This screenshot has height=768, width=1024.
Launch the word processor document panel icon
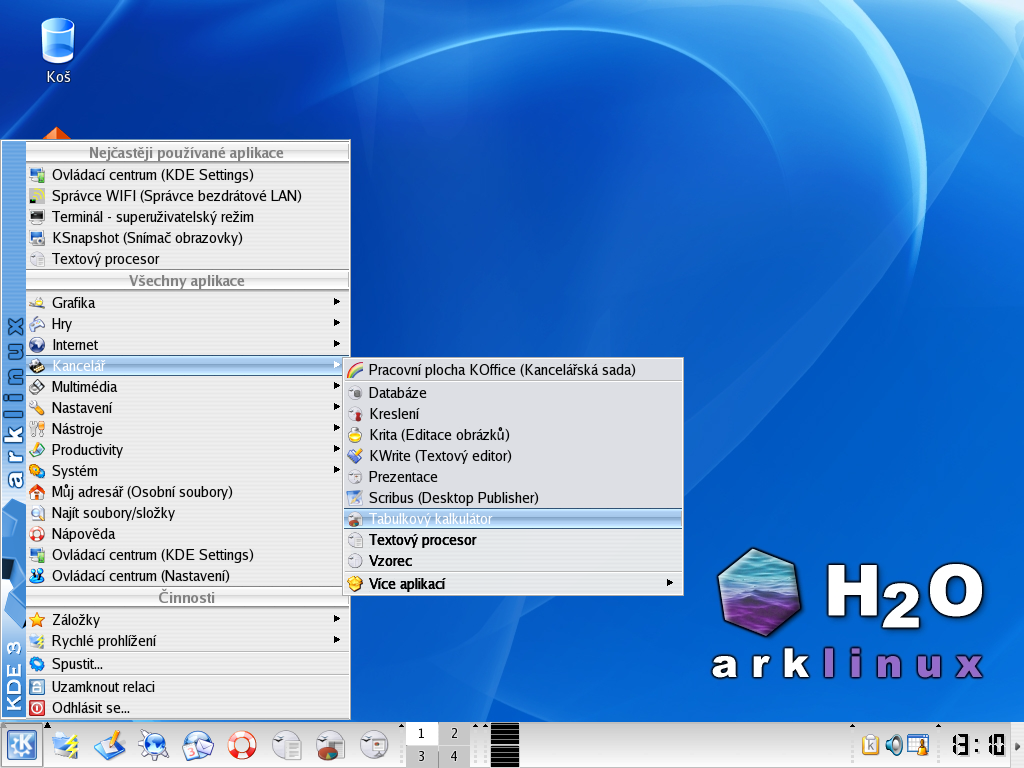tap(286, 745)
